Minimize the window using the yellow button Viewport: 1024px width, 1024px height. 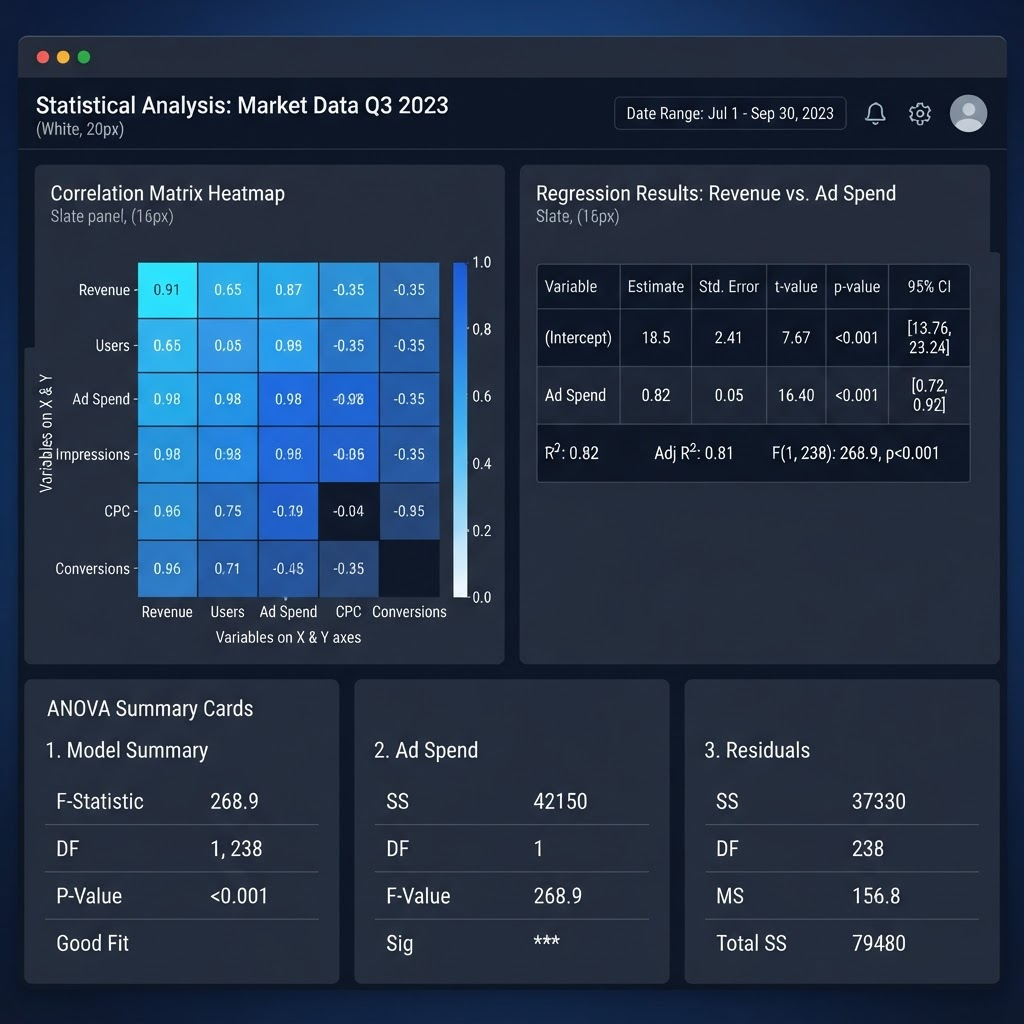[x=63, y=57]
